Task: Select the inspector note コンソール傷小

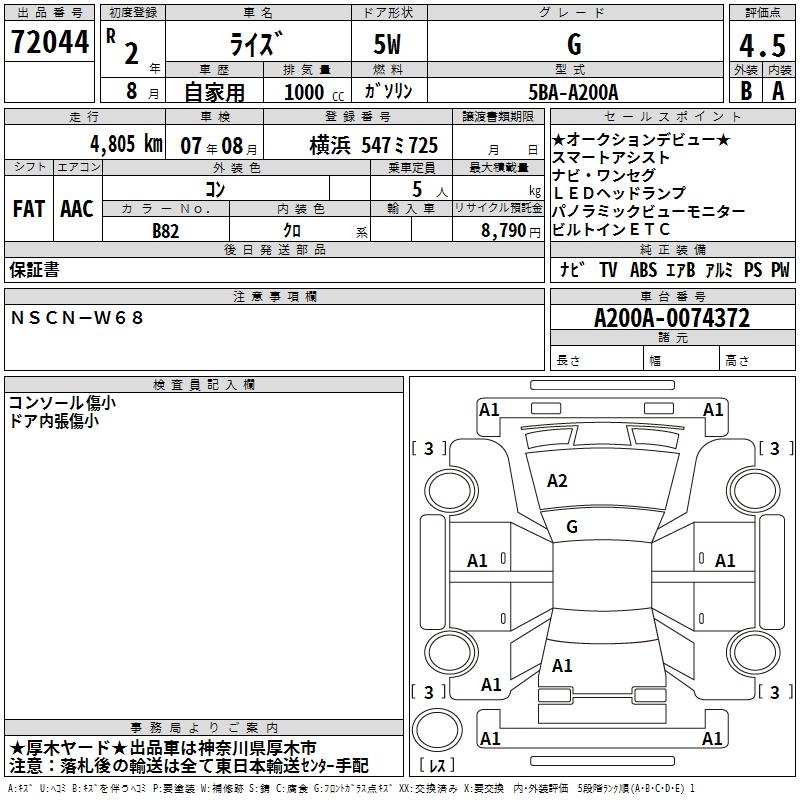Action: pyautogui.click(x=62, y=403)
